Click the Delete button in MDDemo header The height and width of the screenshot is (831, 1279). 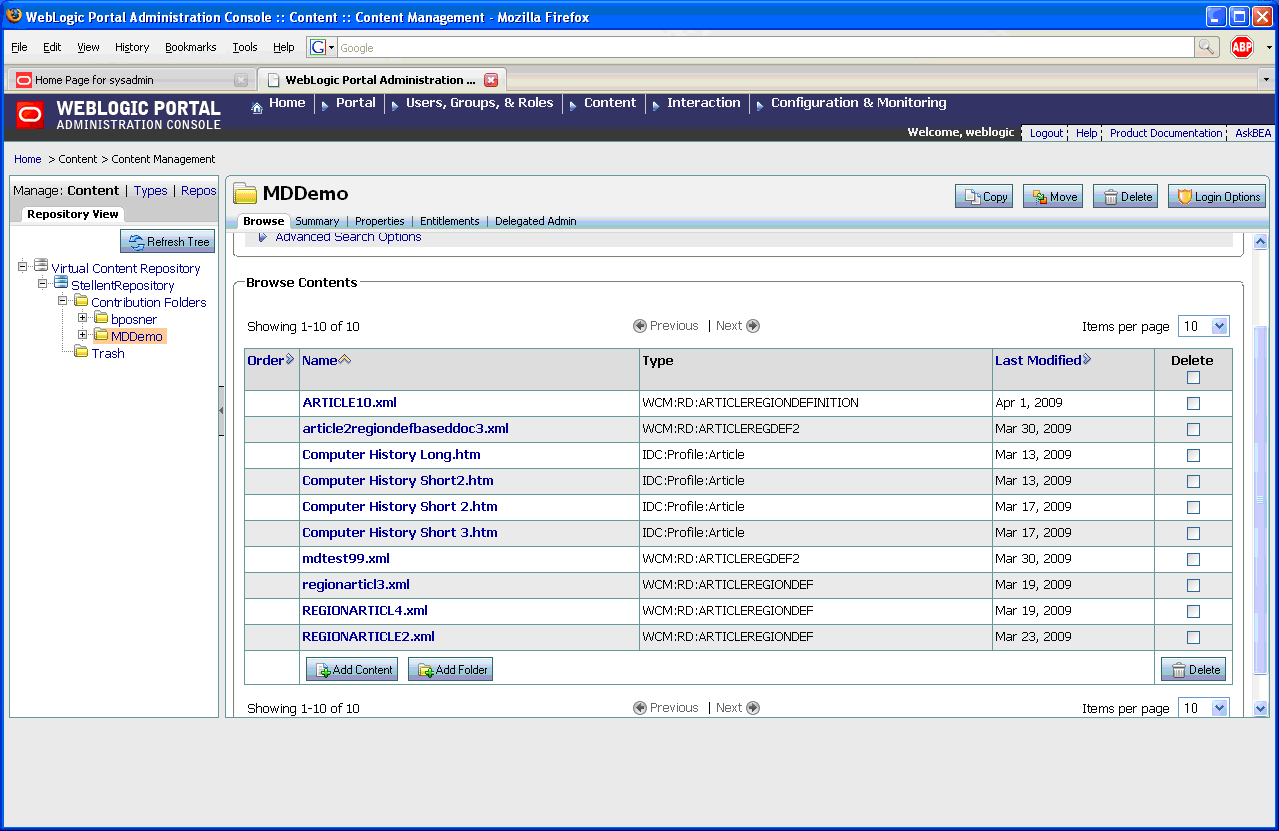point(1125,197)
